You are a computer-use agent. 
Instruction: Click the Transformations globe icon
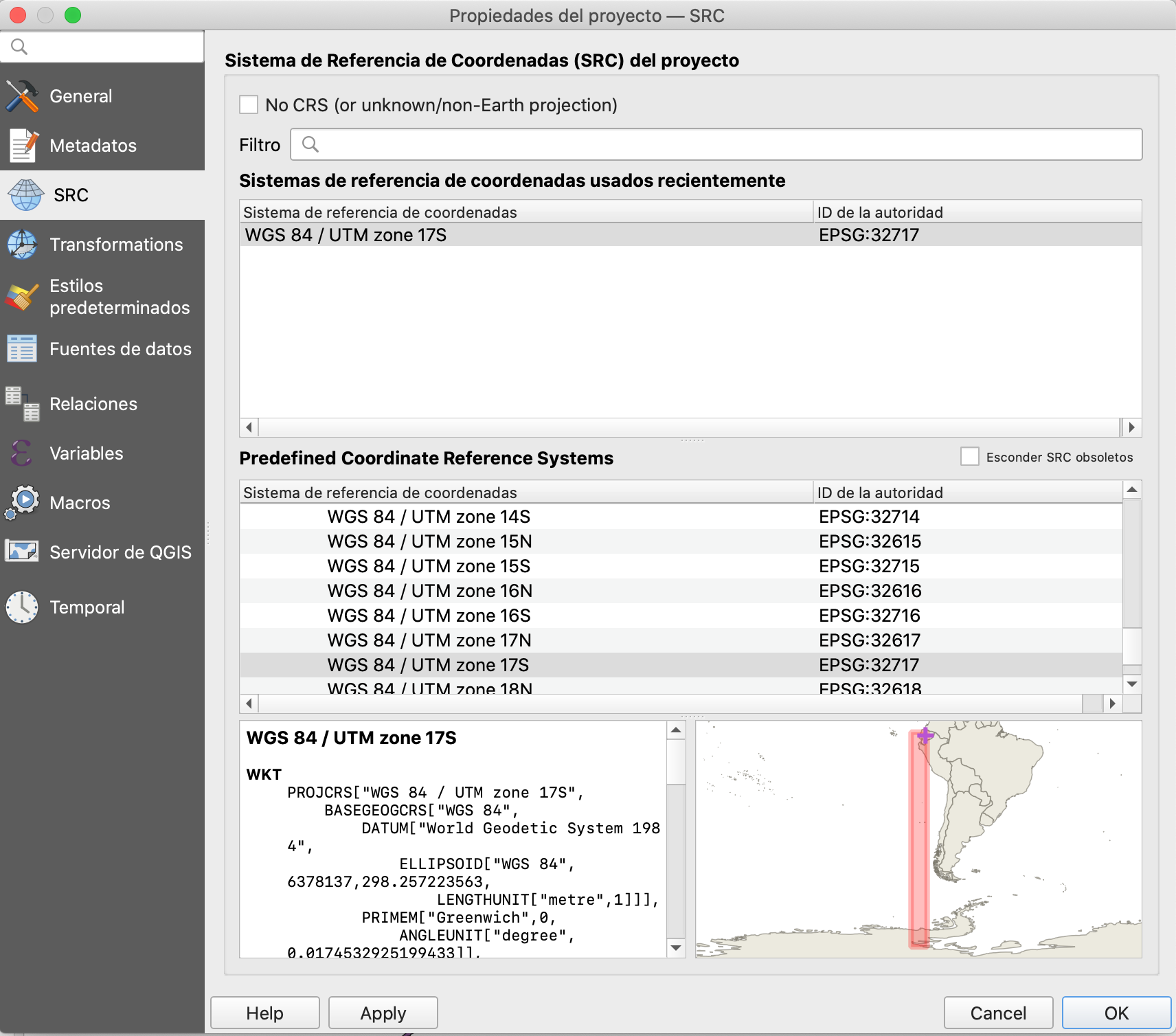pyautogui.click(x=22, y=245)
